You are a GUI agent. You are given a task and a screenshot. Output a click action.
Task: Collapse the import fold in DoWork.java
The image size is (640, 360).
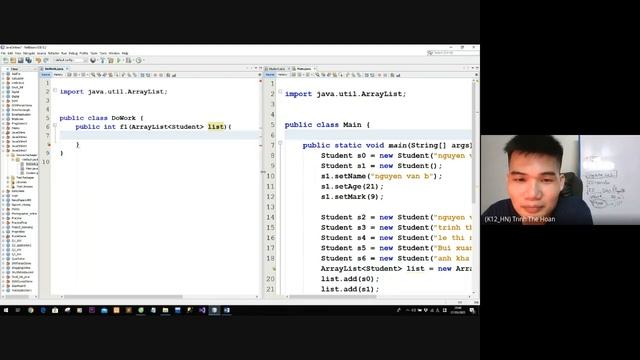click(55, 90)
